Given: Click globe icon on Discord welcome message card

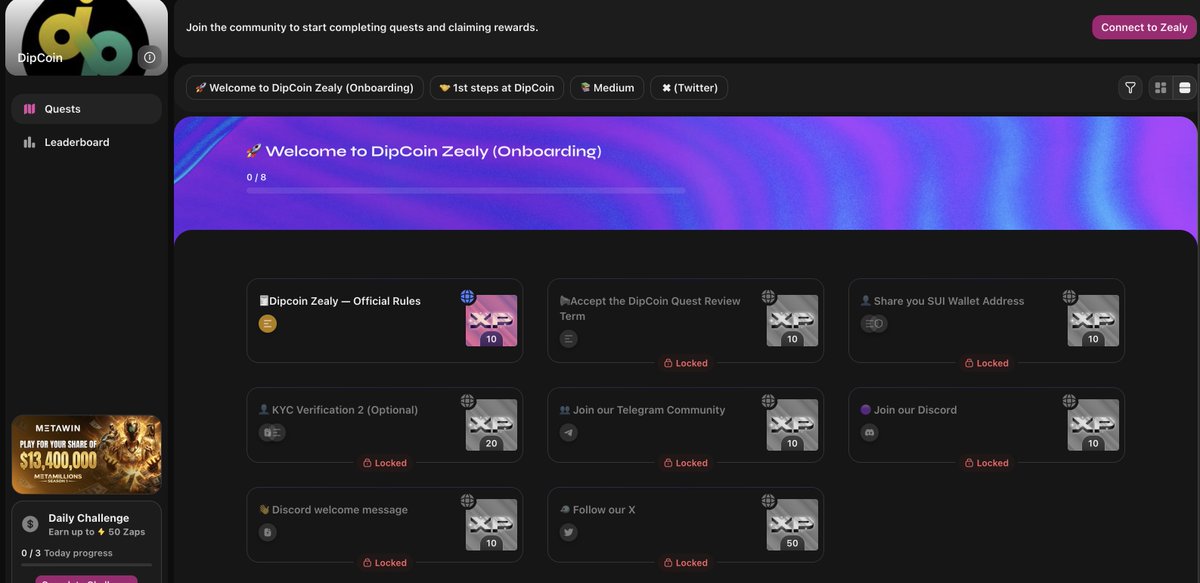Looking at the screenshot, I should [467, 501].
